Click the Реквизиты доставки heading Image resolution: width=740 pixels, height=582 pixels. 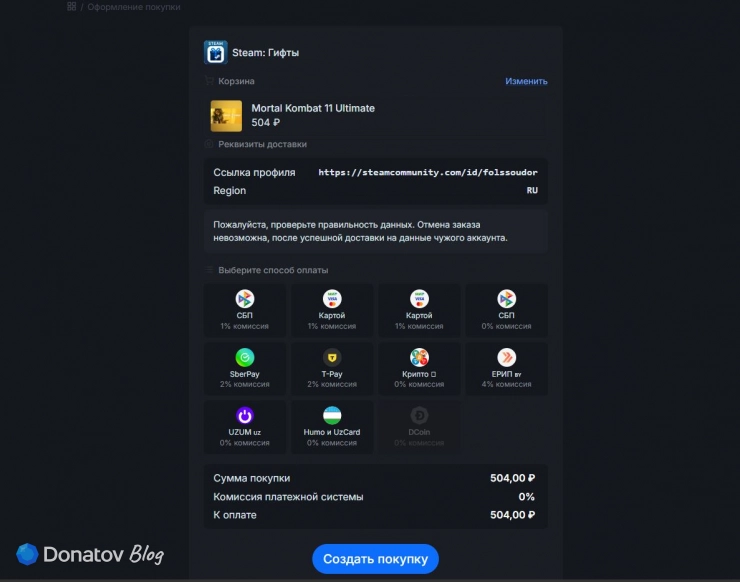click(x=262, y=144)
